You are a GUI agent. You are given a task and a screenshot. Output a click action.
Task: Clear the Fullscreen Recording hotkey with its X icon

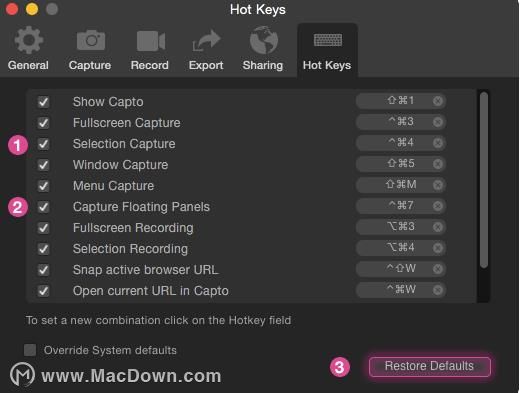pyautogui.click(x=438, y=227)
